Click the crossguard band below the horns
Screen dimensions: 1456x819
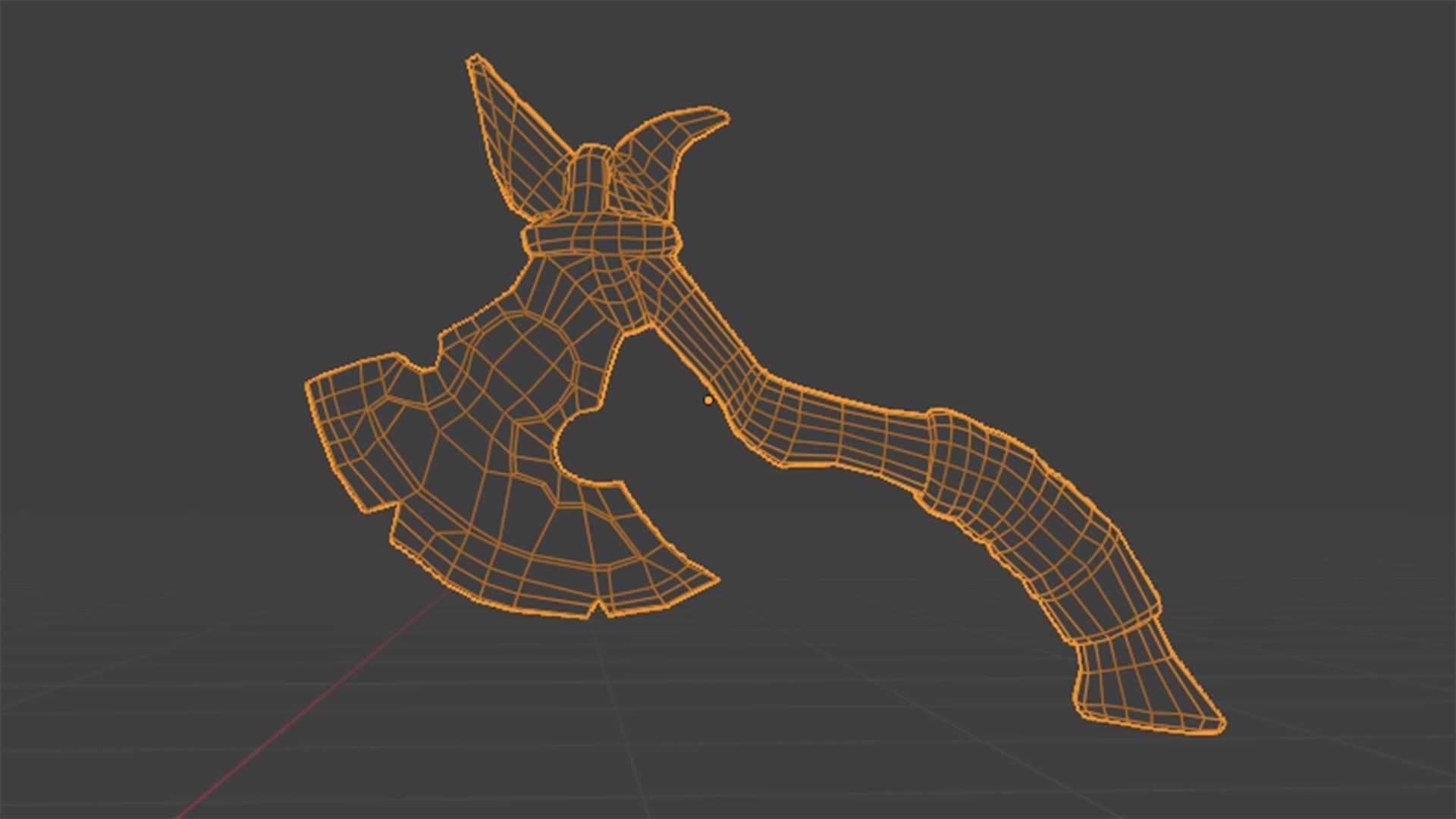(x=599, y=235)
